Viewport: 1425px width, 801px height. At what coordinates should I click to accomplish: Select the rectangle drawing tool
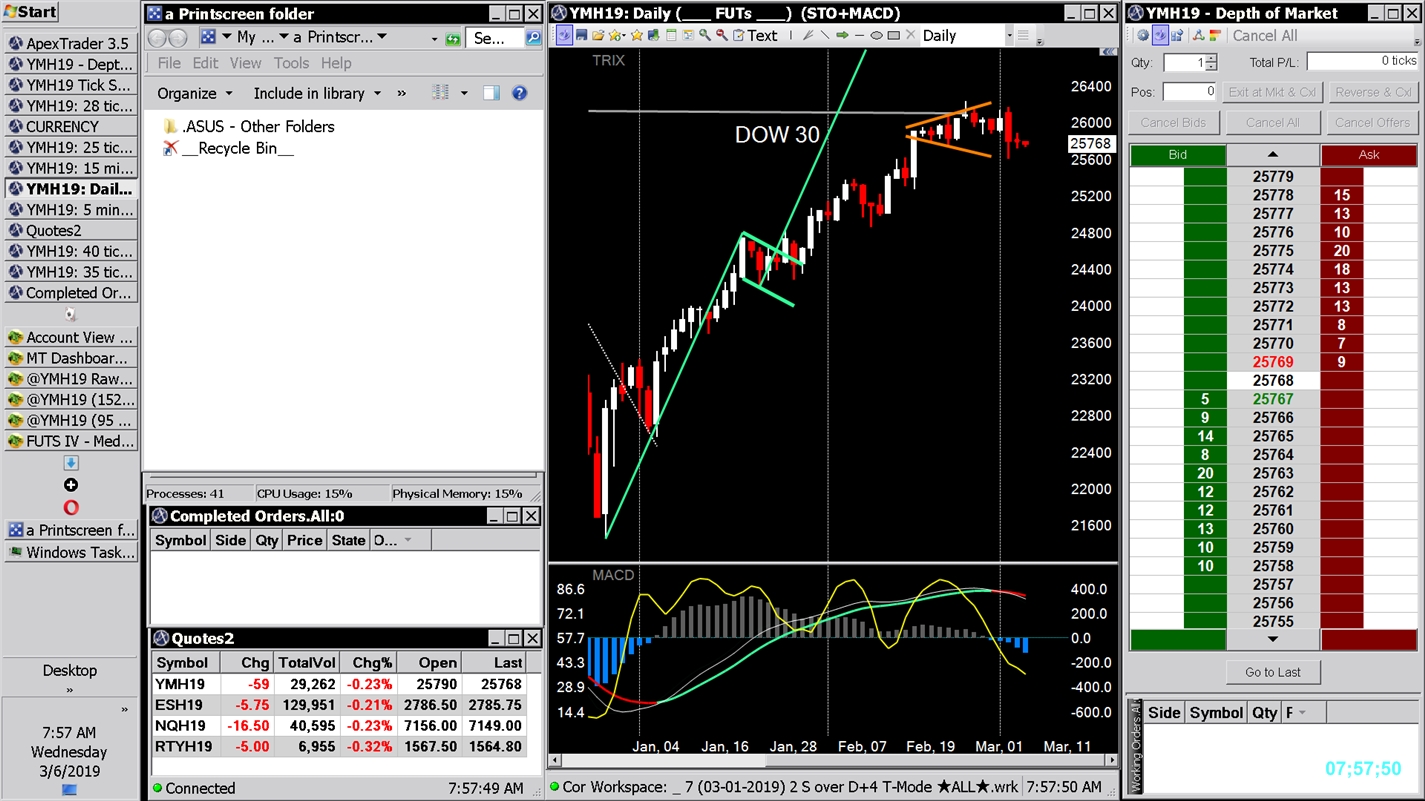pos(892,35)
